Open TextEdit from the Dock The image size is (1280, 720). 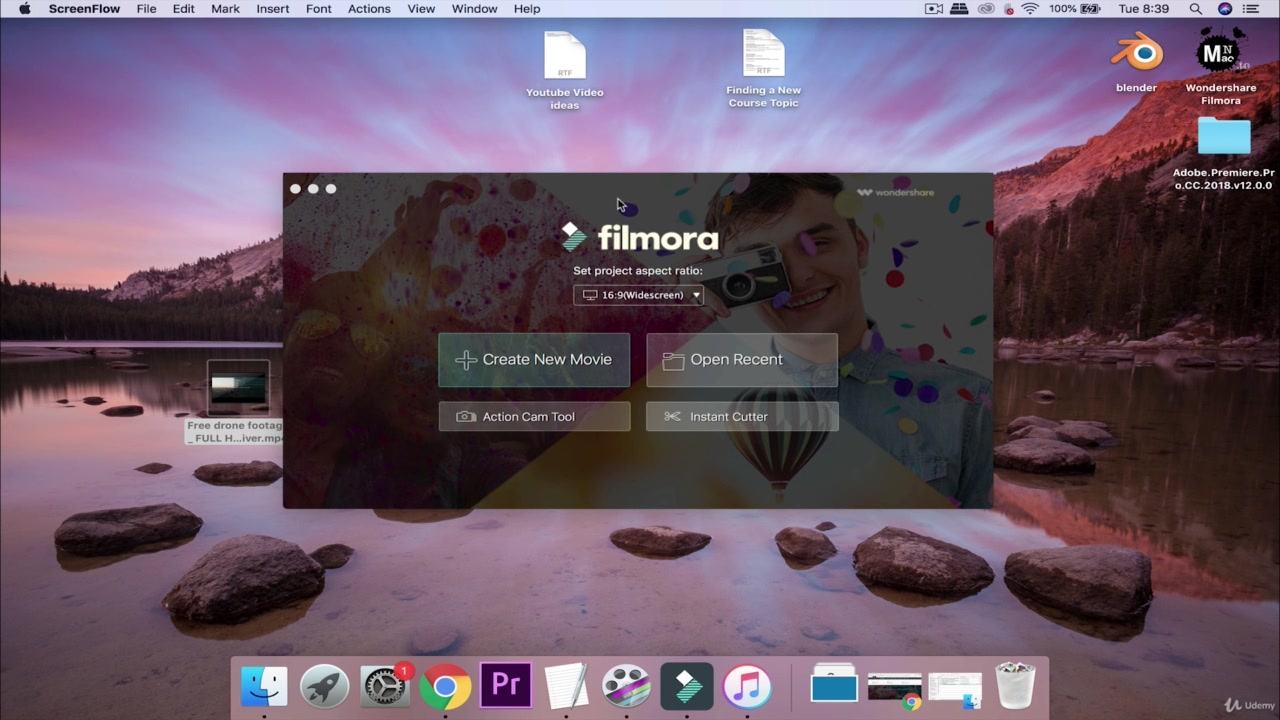566,687
